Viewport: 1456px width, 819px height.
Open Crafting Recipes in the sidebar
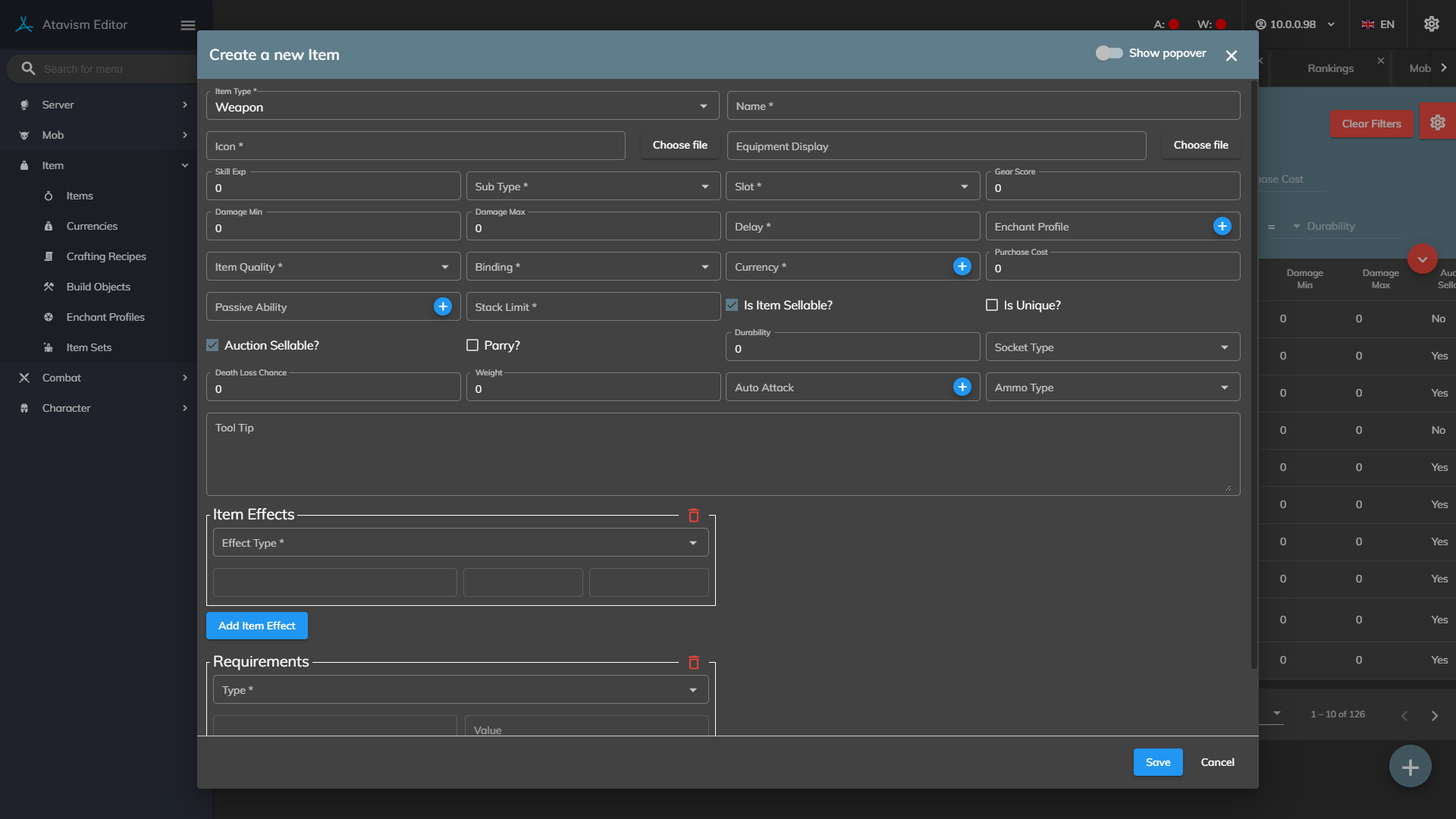tap(106, 256)
